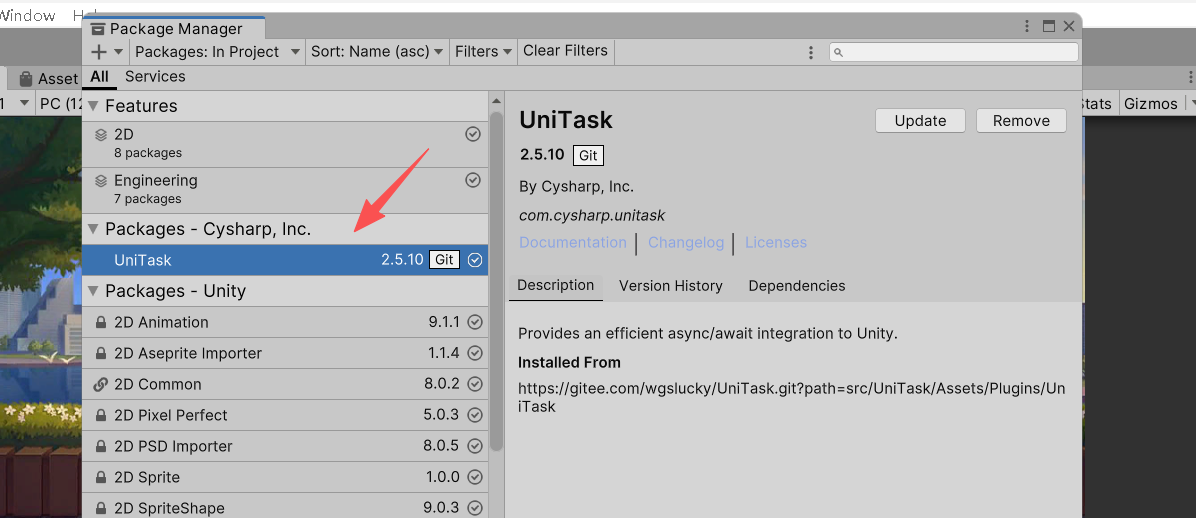Click the lock icon beside 2D Animation
The width and height of the screenshot is (1196, 518).
pyautogui.click(x=101, y=323)
